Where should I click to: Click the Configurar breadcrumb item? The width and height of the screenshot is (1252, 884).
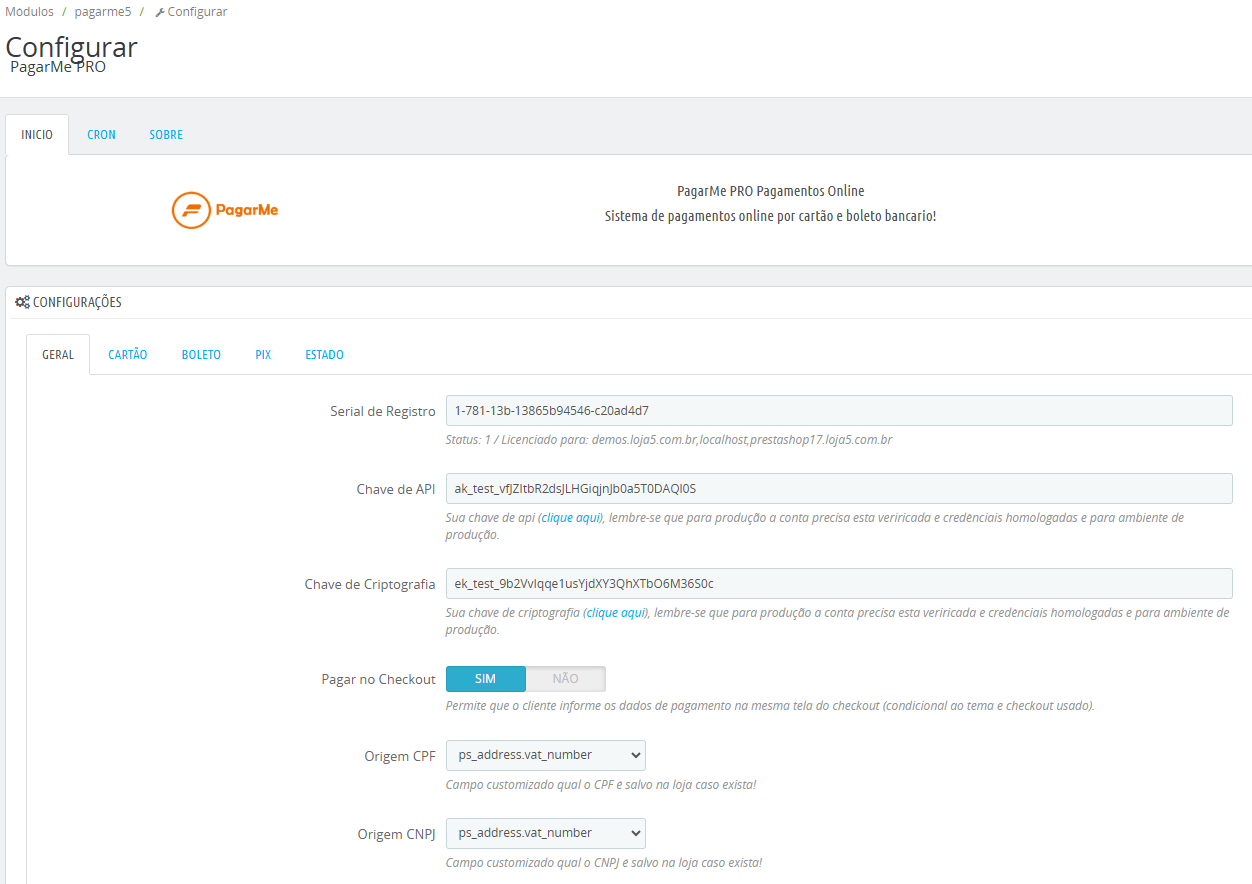tap(191, 12)
